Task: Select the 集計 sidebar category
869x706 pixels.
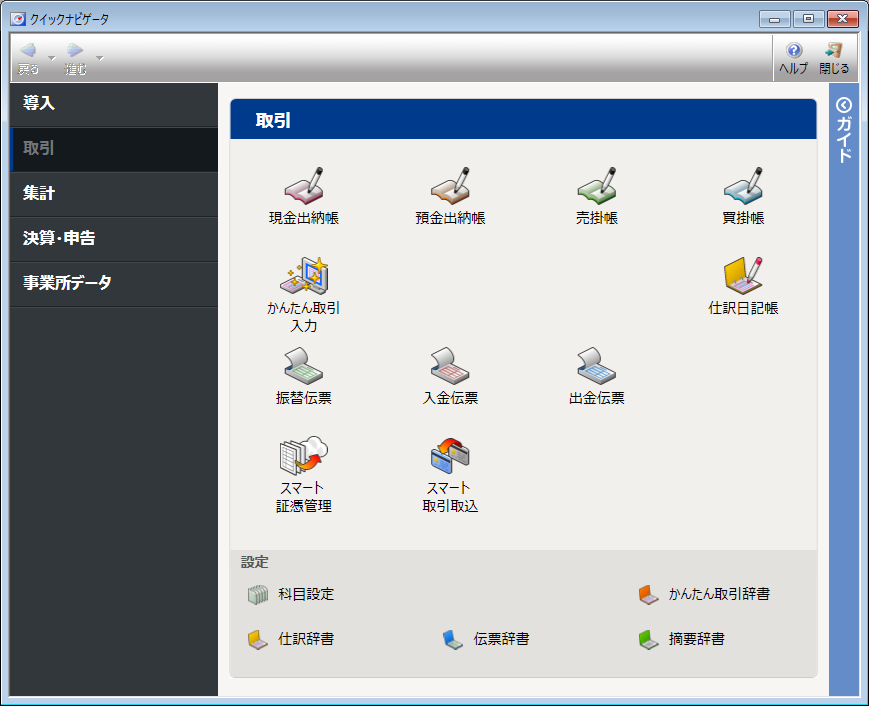Action: [x=114, y=194]
